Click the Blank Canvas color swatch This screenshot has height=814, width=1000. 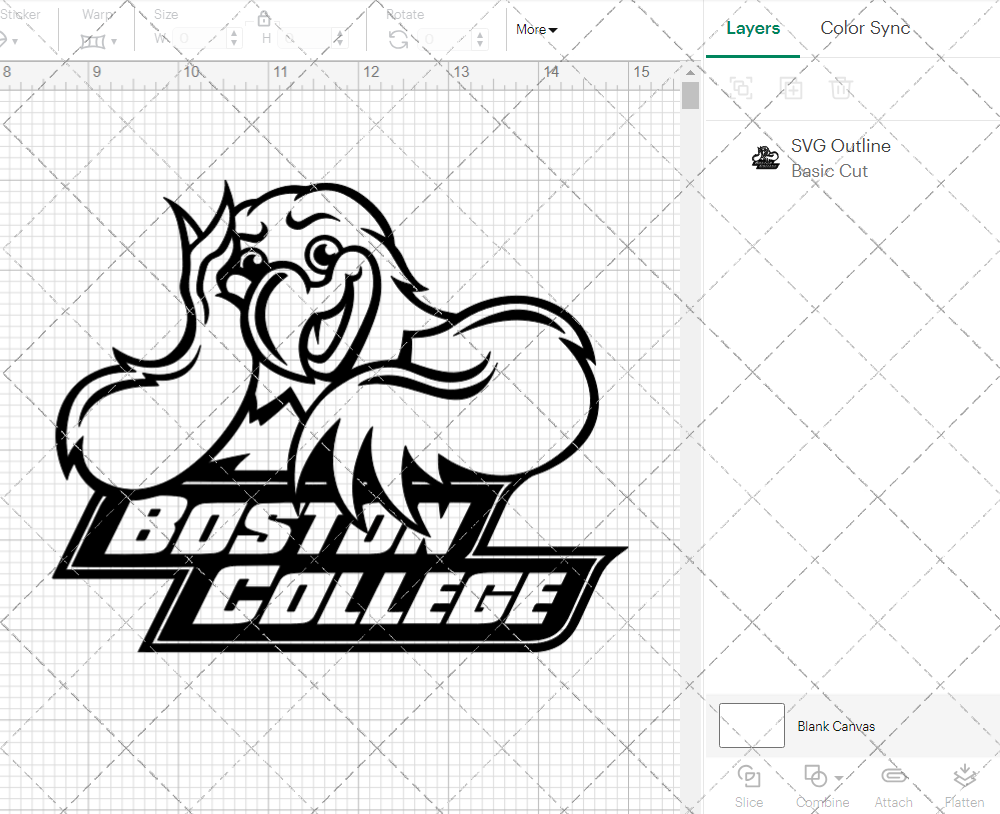(751, 726)
